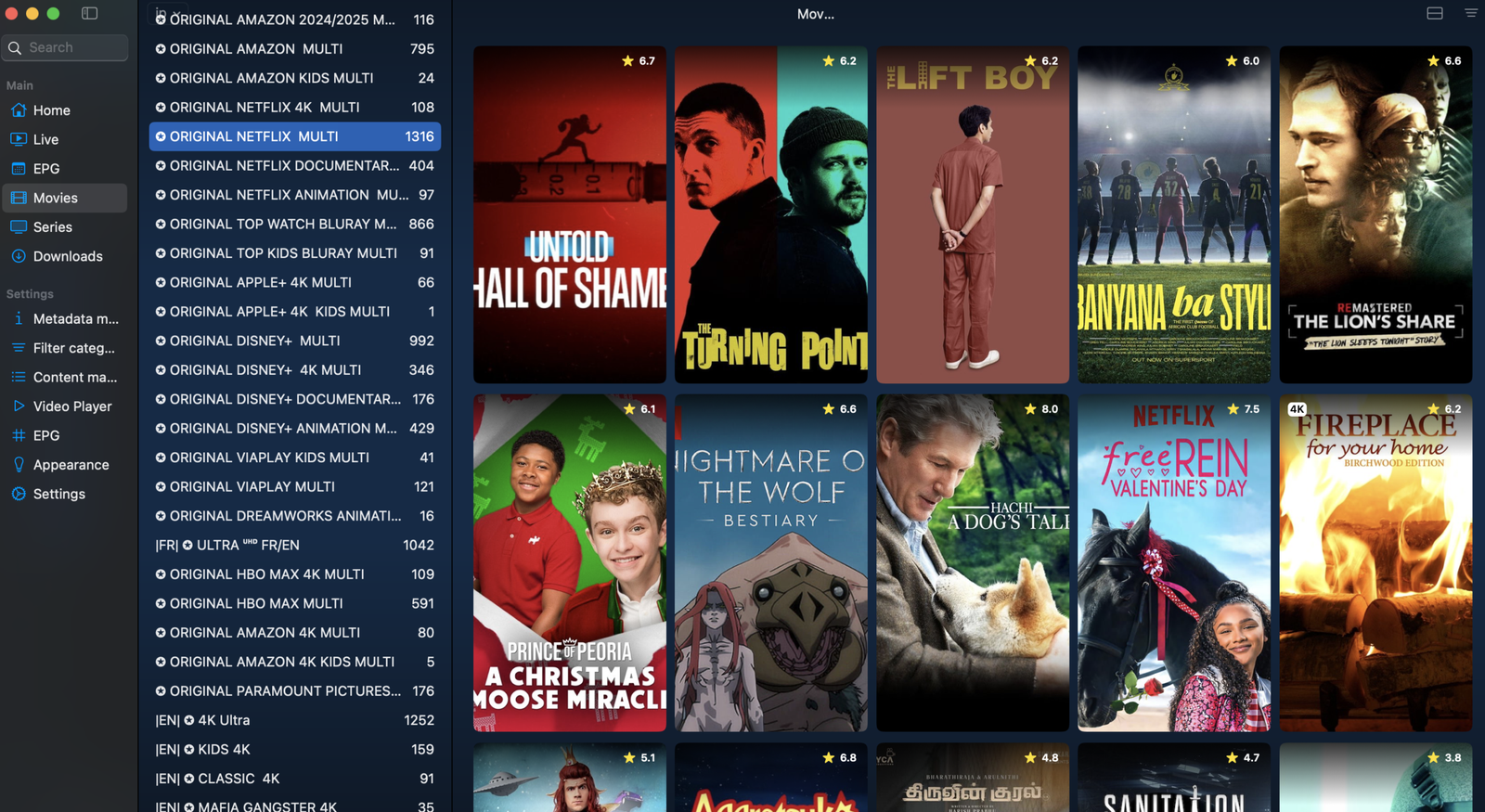Open the Downloads icon
1485x812 pixels.
coord(19,256)
